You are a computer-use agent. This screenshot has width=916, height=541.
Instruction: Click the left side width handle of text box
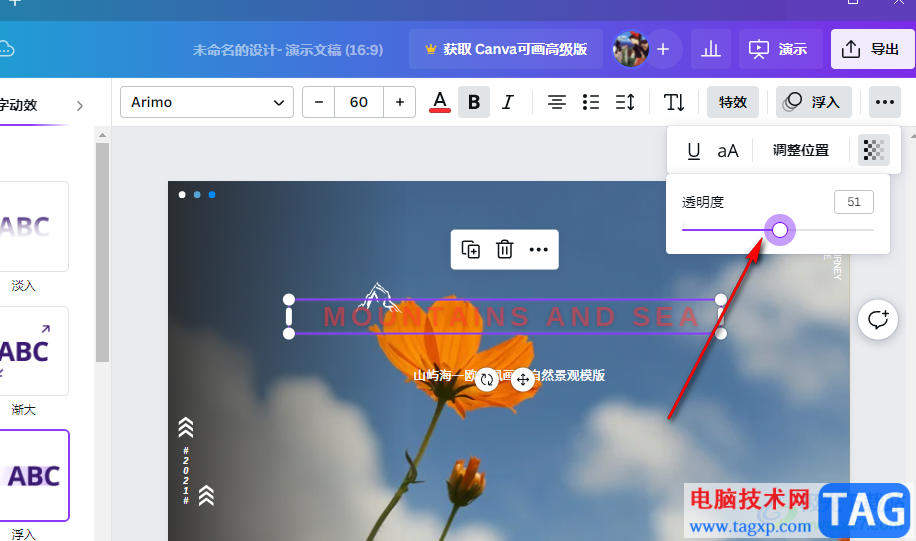pos(289,317)
